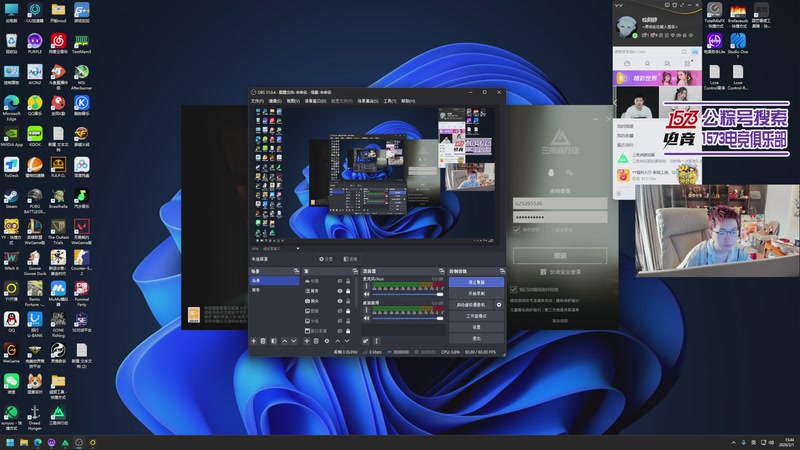
Task: Pop out the Audio Mixer dock panel
Action: pyautogui.click(x=442, y=271)
